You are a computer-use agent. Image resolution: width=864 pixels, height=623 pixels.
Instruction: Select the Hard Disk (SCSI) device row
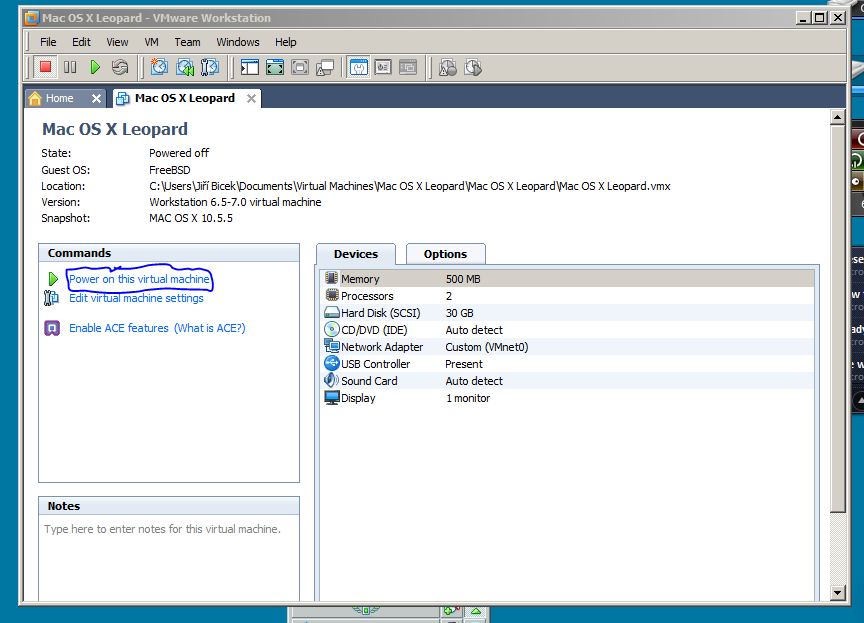point(380,313)
